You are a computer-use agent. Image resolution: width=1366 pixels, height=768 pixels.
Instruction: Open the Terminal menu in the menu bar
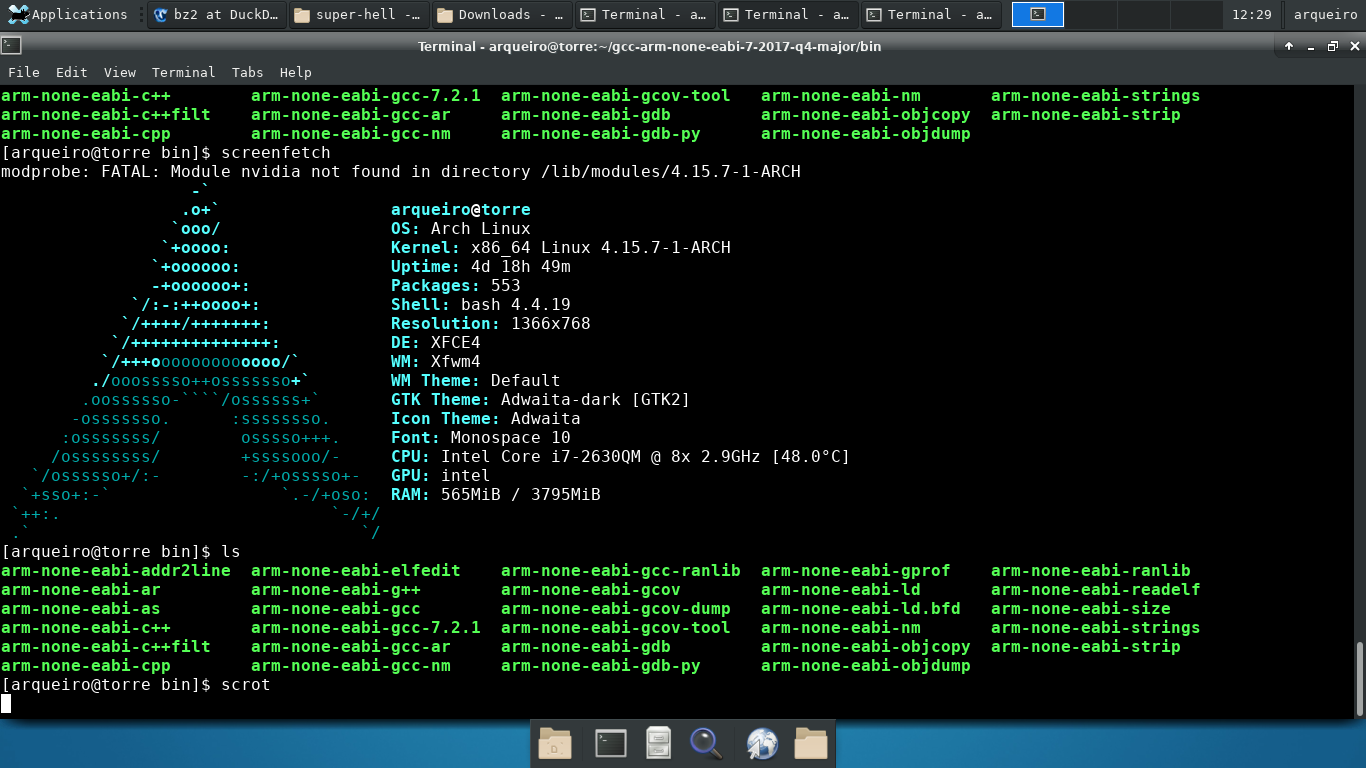coord(183,72)
